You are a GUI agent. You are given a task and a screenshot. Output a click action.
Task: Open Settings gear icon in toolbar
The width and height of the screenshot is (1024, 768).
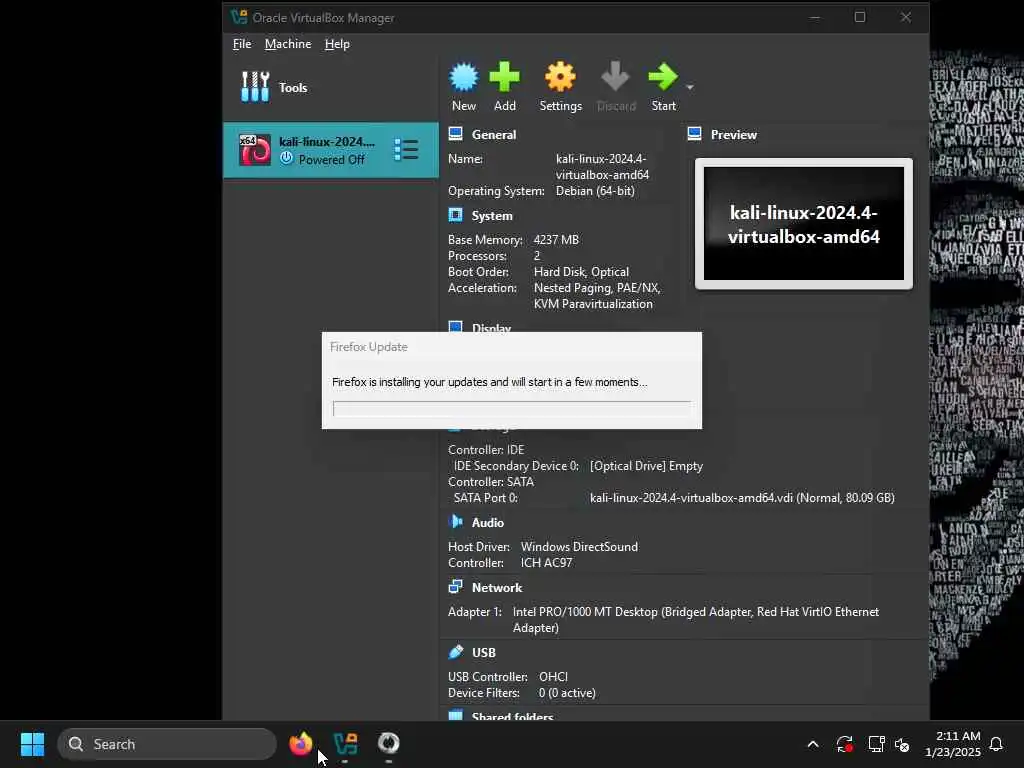coord(560,77)
